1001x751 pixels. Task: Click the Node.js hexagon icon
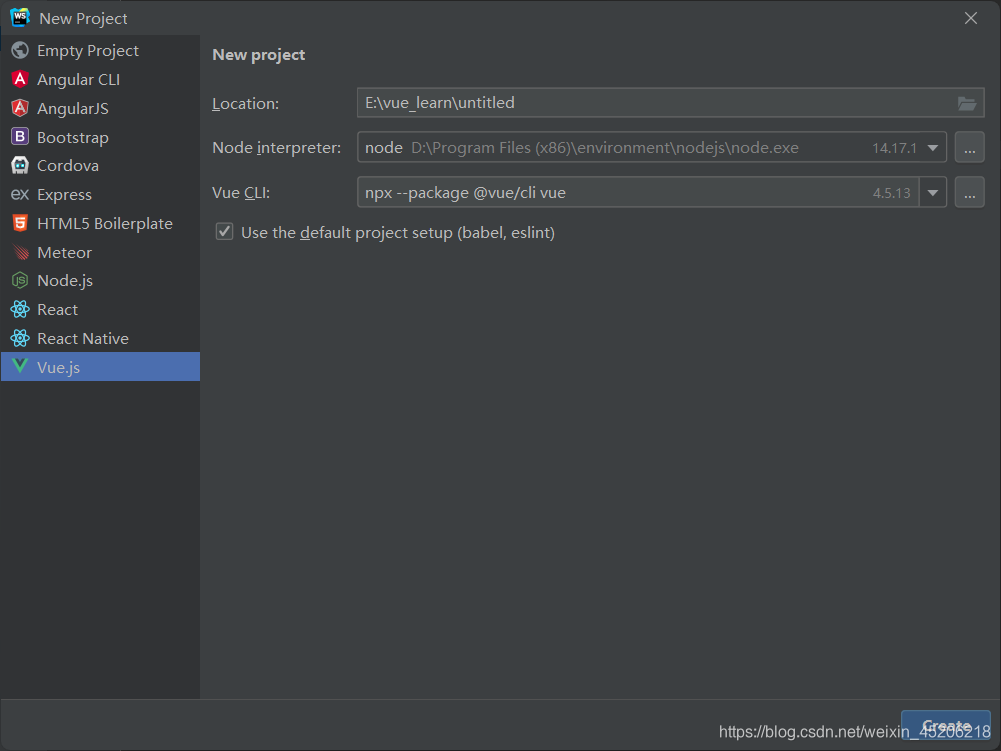tap(20, 280)
